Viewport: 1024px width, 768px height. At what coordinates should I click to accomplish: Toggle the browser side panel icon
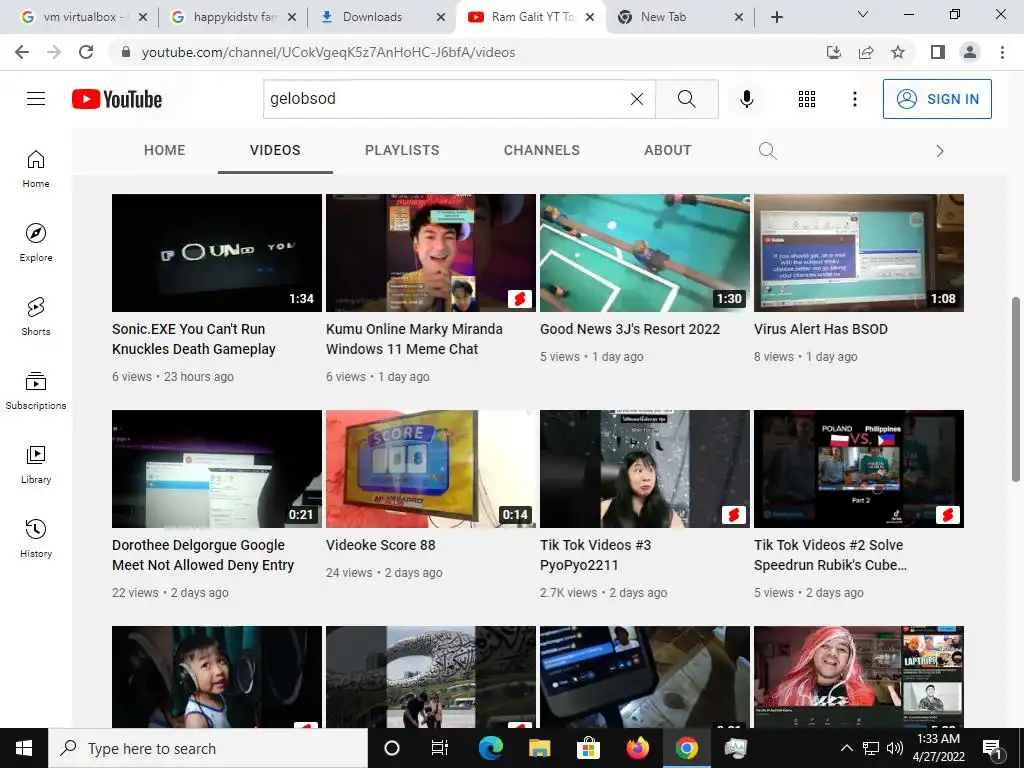click(938, 52)
